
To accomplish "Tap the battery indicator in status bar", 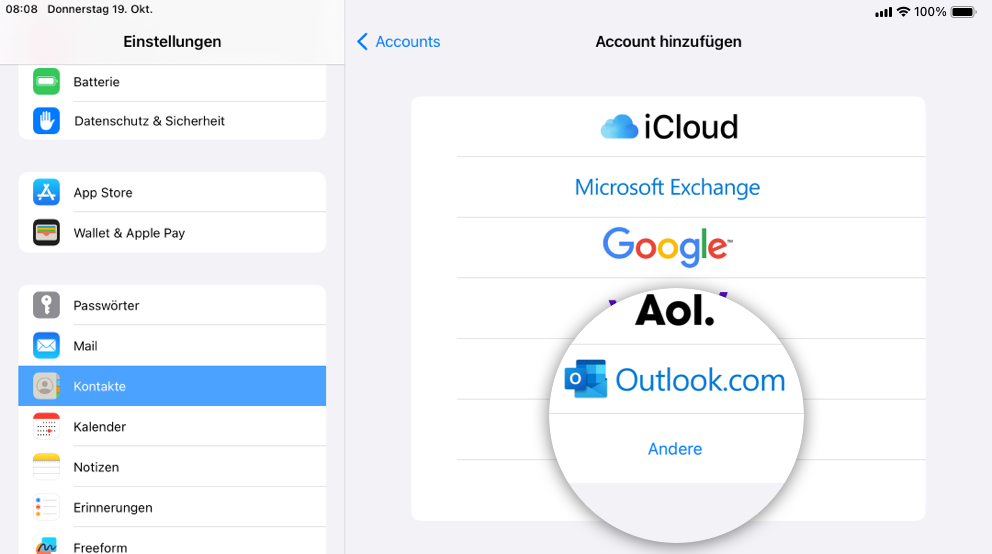I will (x=964, y=11).
